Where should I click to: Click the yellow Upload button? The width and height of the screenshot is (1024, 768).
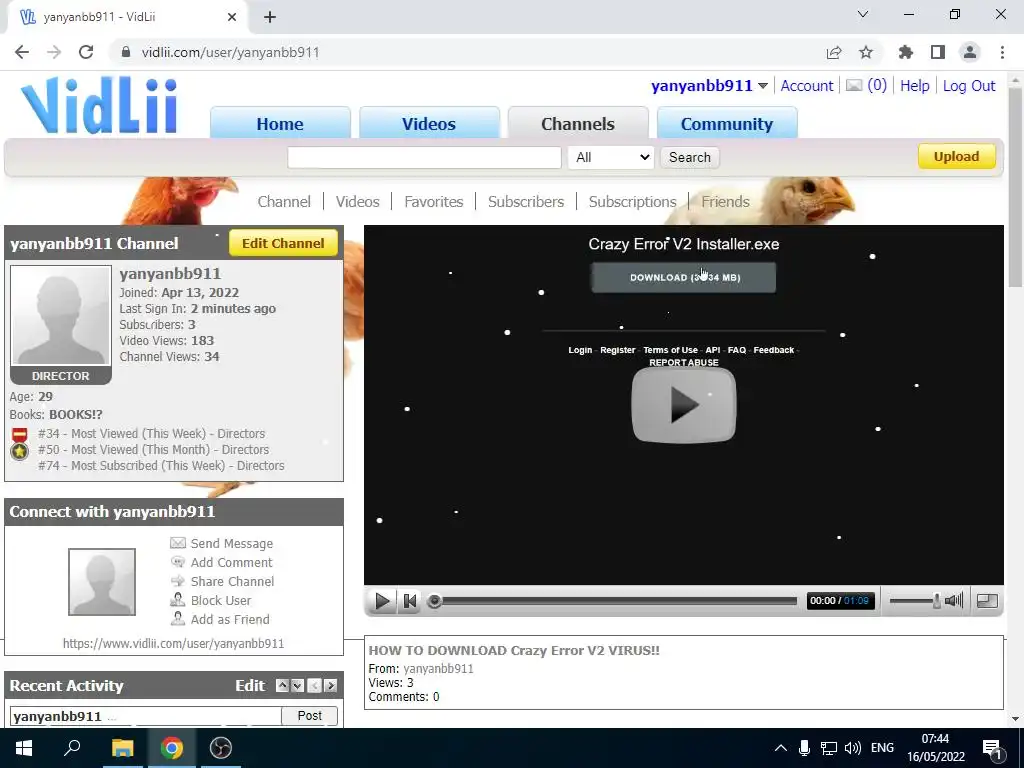tap(957, 157)
